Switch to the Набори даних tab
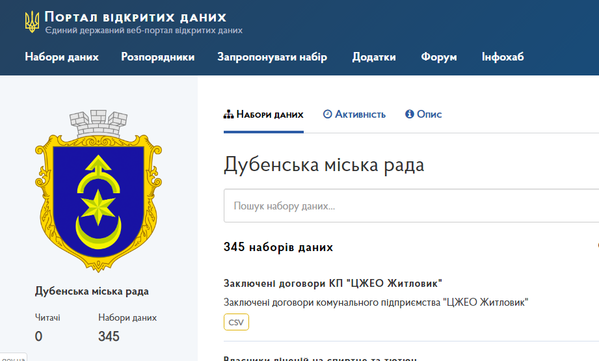Viewport: 599px width, 361px height. [x=264, y=114]
